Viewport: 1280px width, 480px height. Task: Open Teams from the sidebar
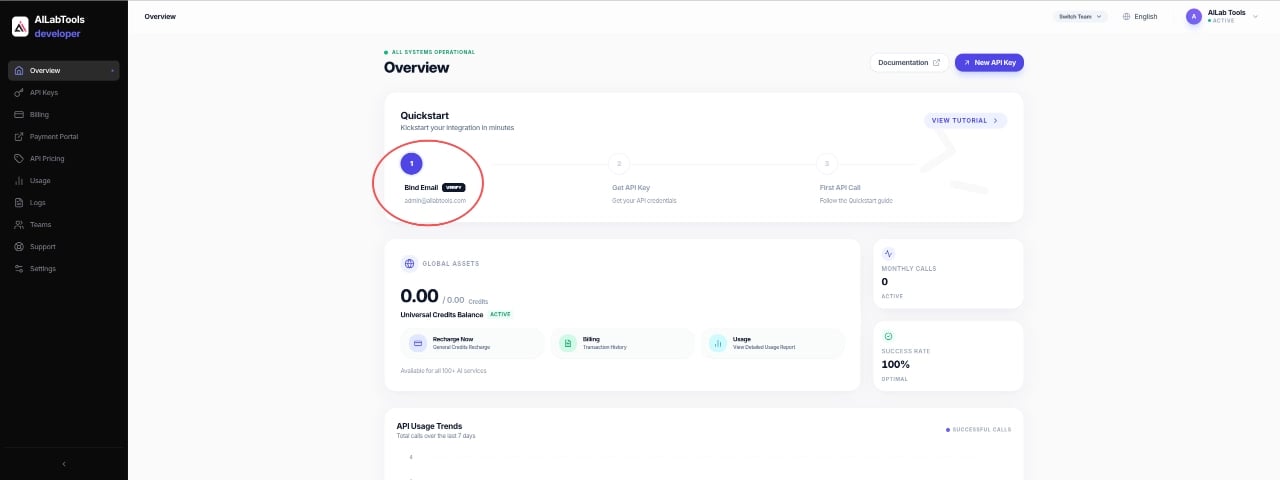64,225
